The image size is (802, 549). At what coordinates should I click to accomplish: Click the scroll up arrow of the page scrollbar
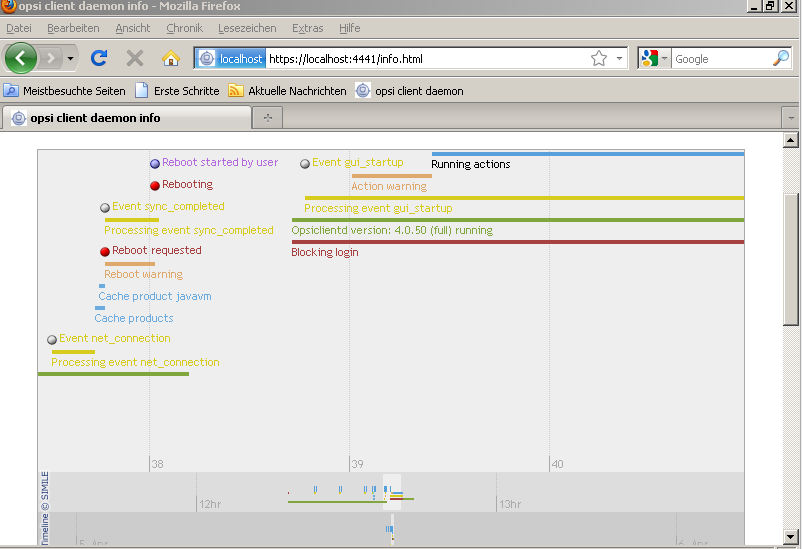tap(791, 140)
